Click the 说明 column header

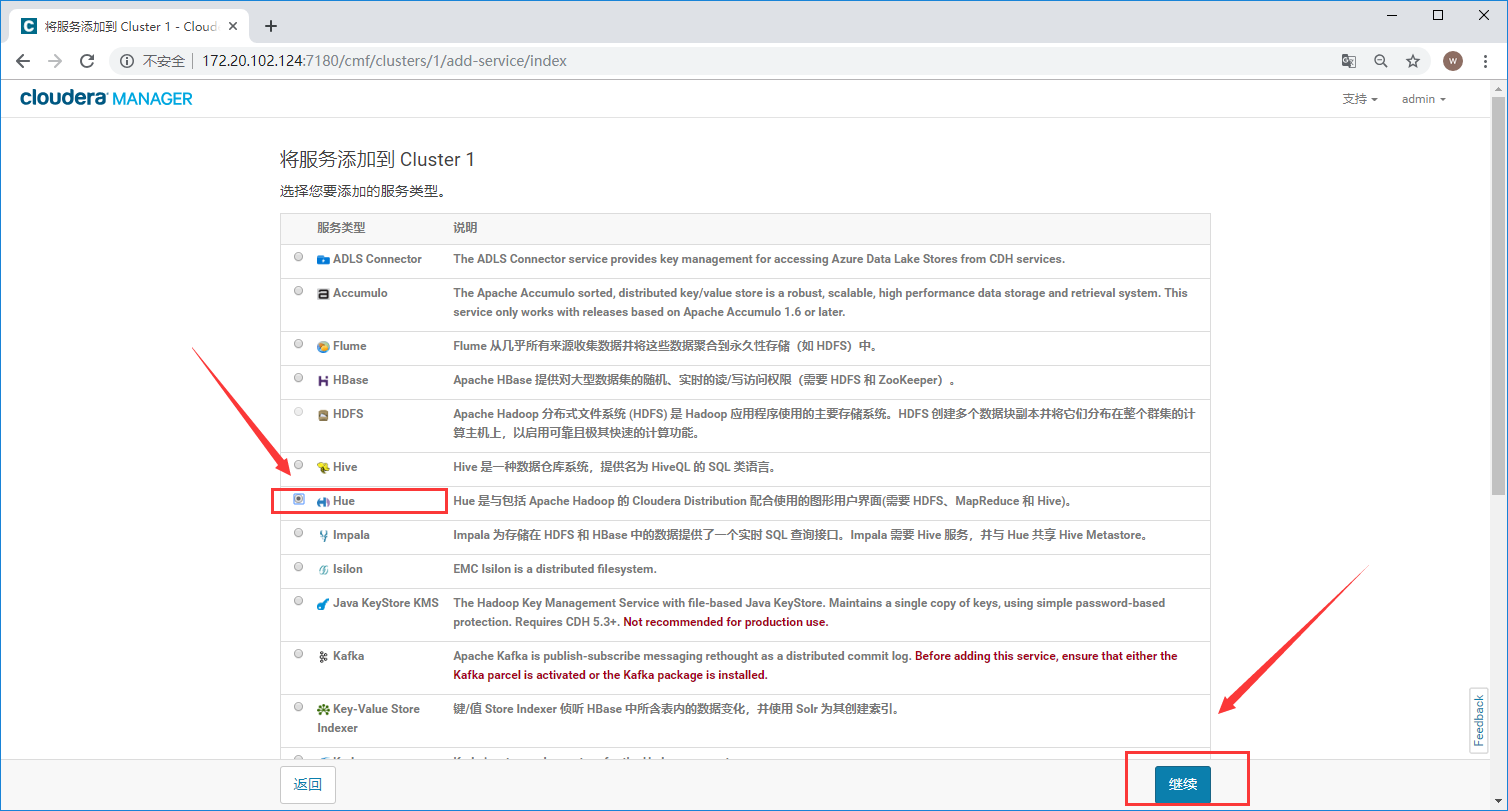pyautogui.click(x=465, y=228)
